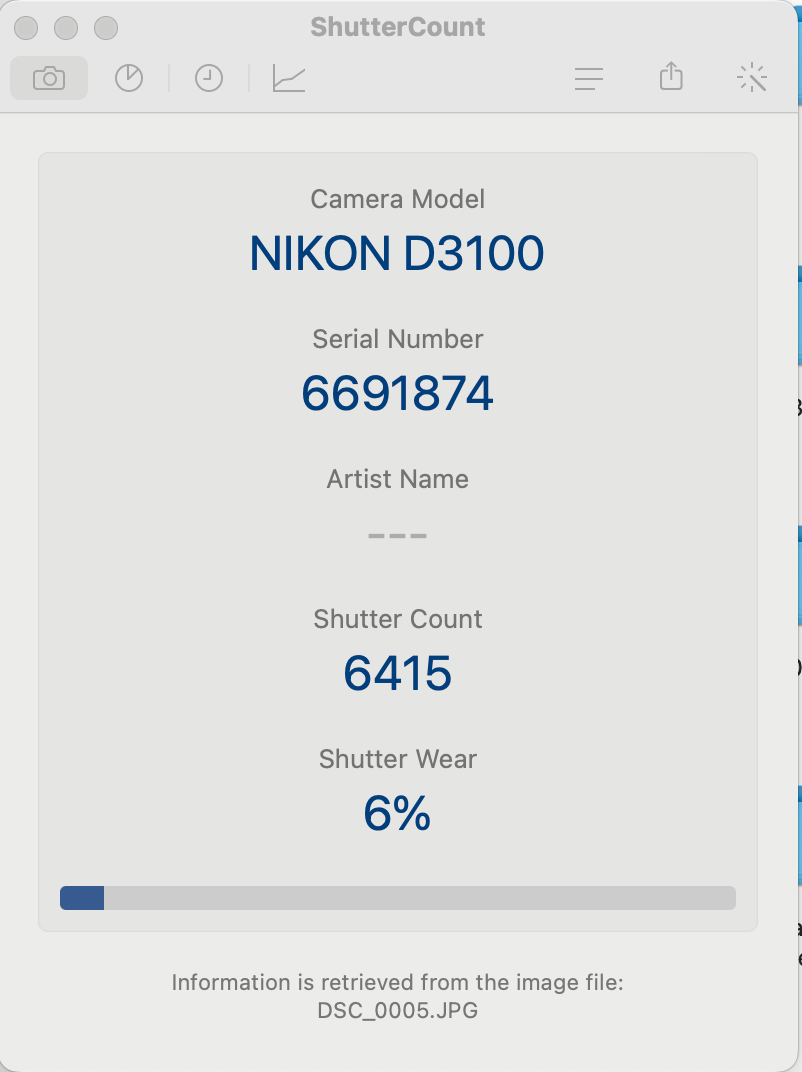Click the Camera Model label
This screenshot has width=802, height=1072.
point(397,199)
